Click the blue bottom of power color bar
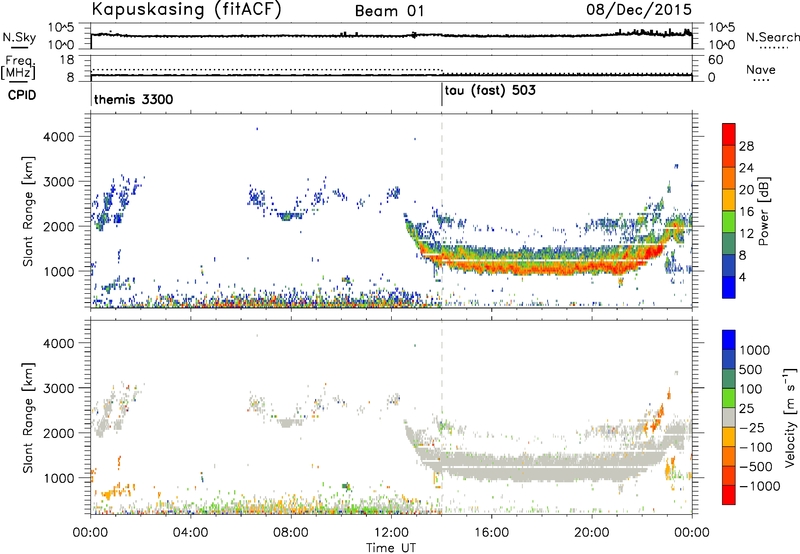This screenshot has width=800, height=554. coord(729,287)
